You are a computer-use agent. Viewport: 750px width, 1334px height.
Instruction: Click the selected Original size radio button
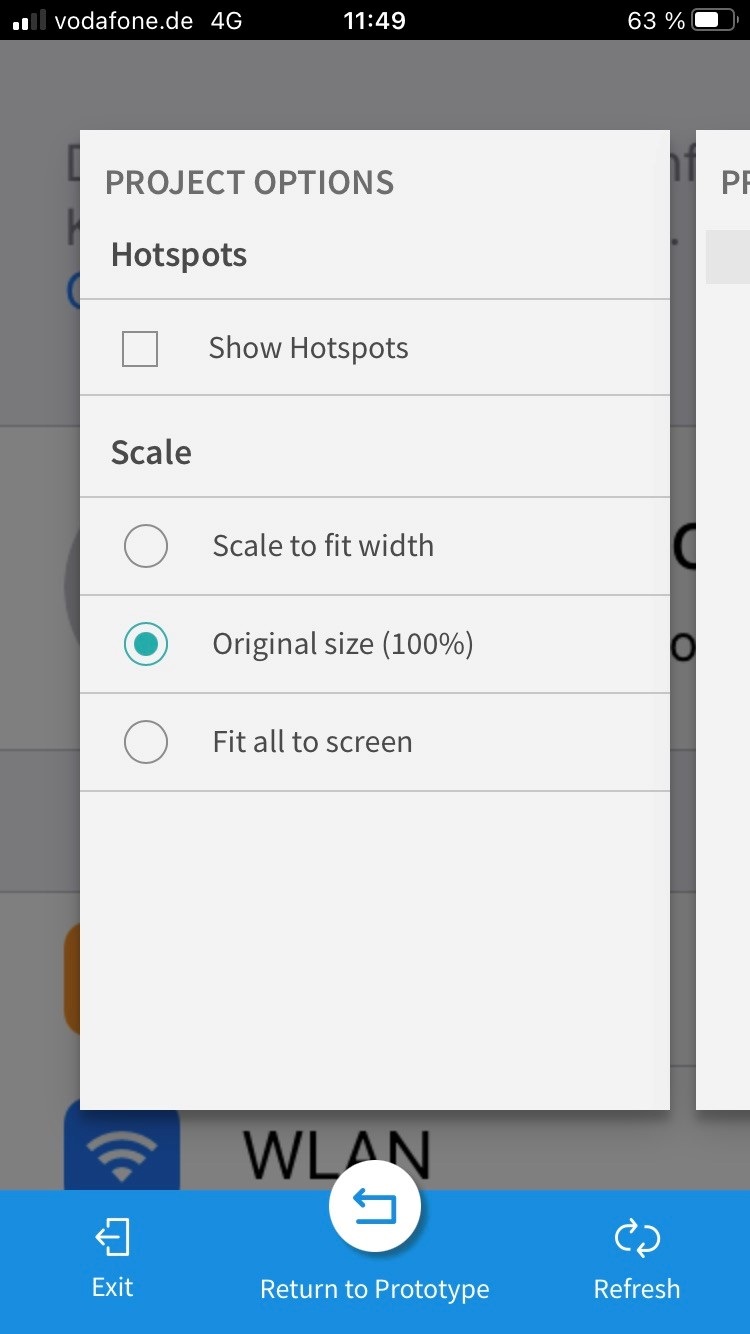(146, 644)
